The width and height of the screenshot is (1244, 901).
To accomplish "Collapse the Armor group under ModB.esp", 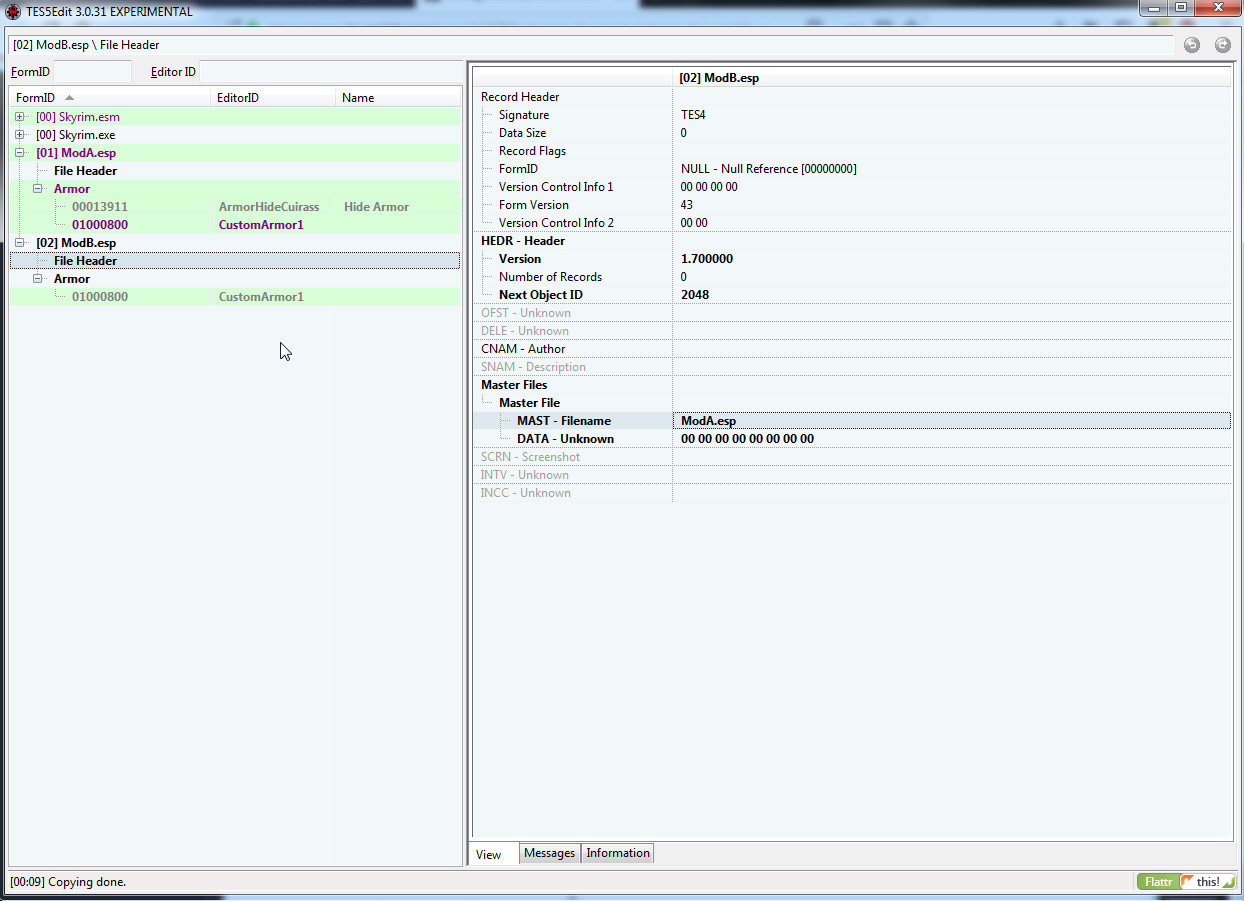I will 38,279.
